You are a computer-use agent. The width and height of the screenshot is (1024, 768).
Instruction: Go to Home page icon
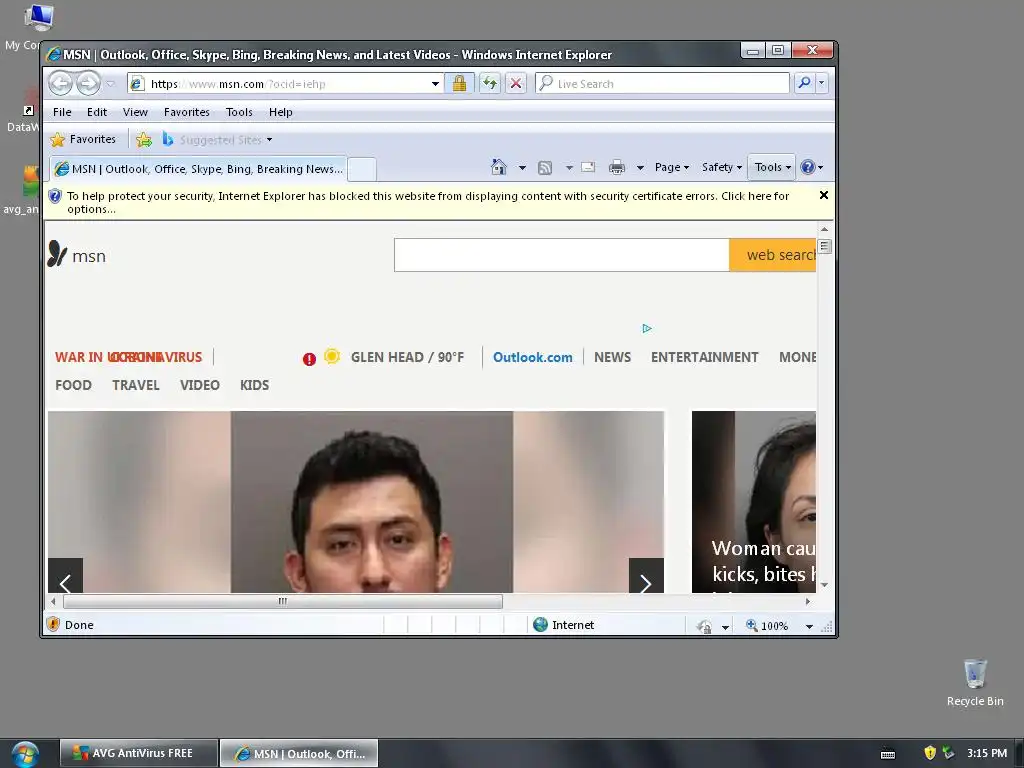[499, 167]
